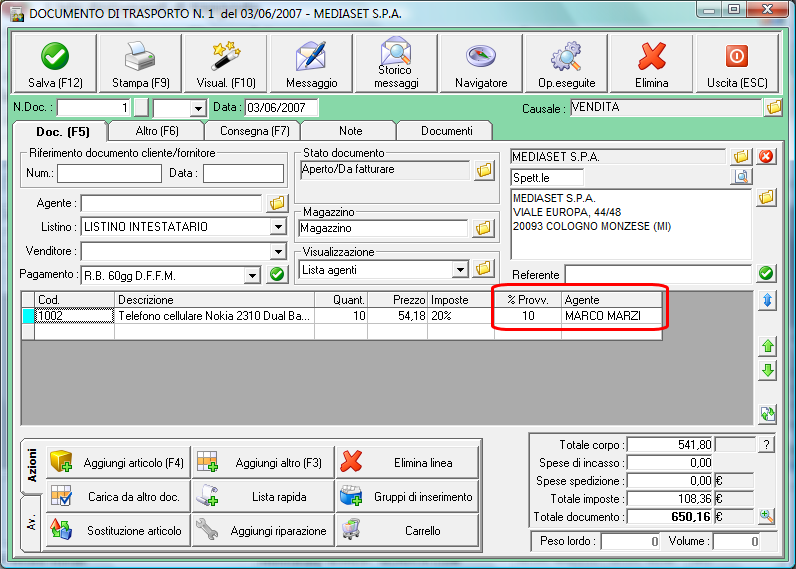Open Visual. (F10) preview
796x569 pixels.
click(226, 64)
